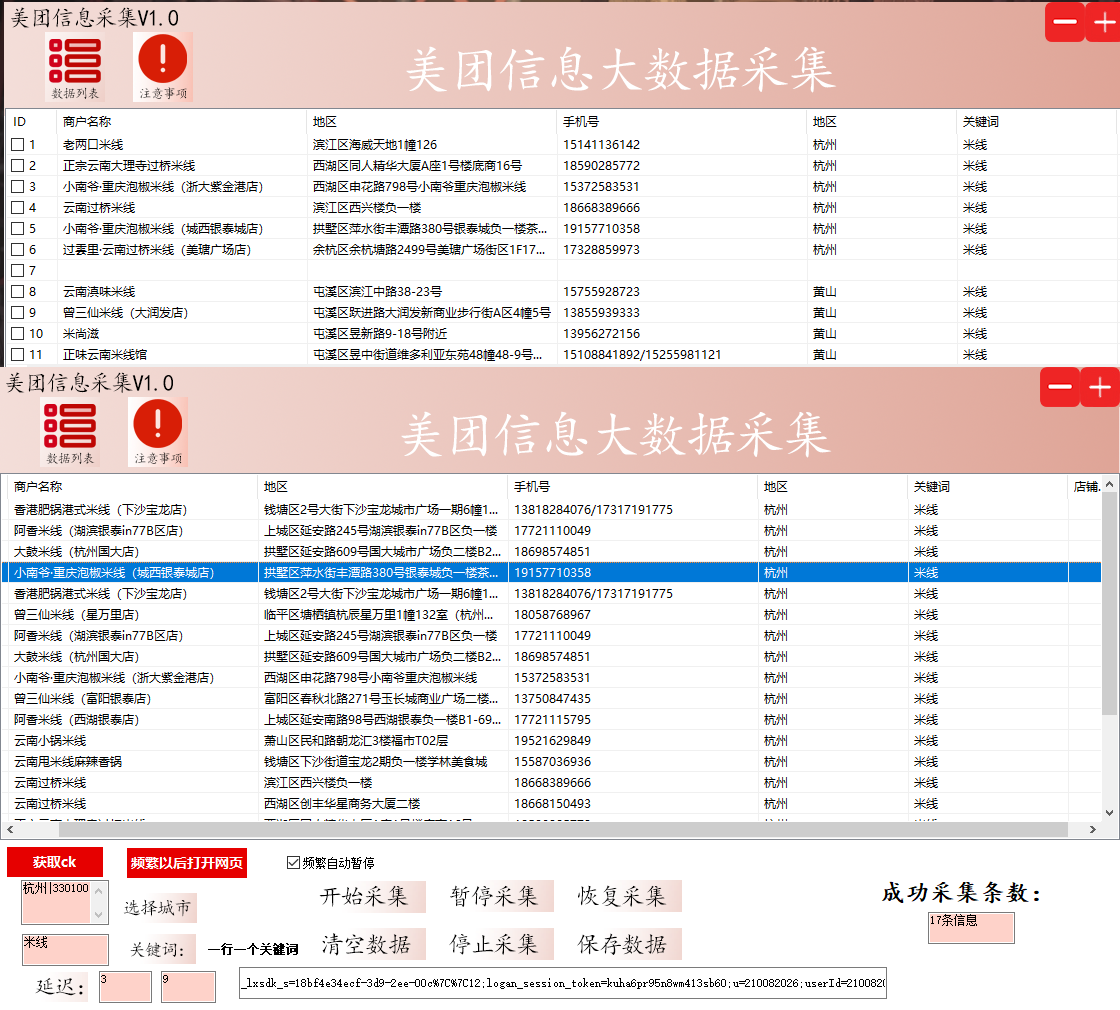Screen dimensions: 1120x1010
Task: Click the 17条信息 result field
Action: tap(971, 928)
